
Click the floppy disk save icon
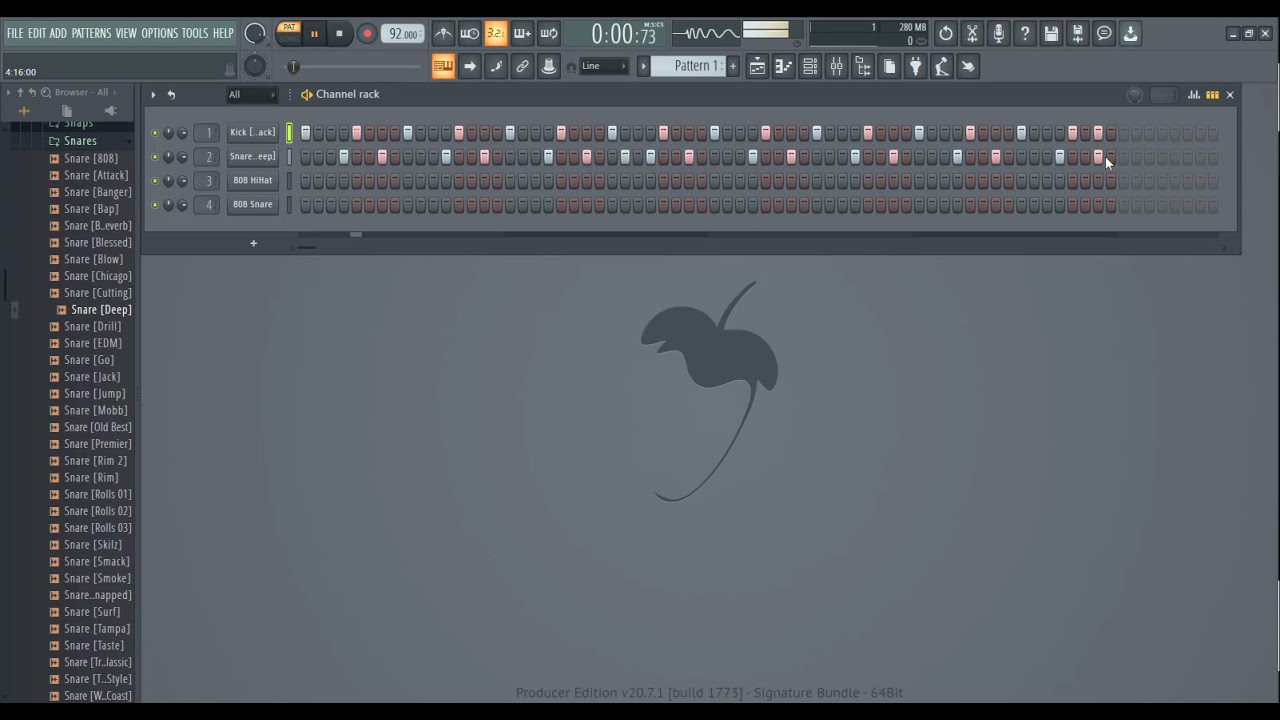(x=1051, y=34)
